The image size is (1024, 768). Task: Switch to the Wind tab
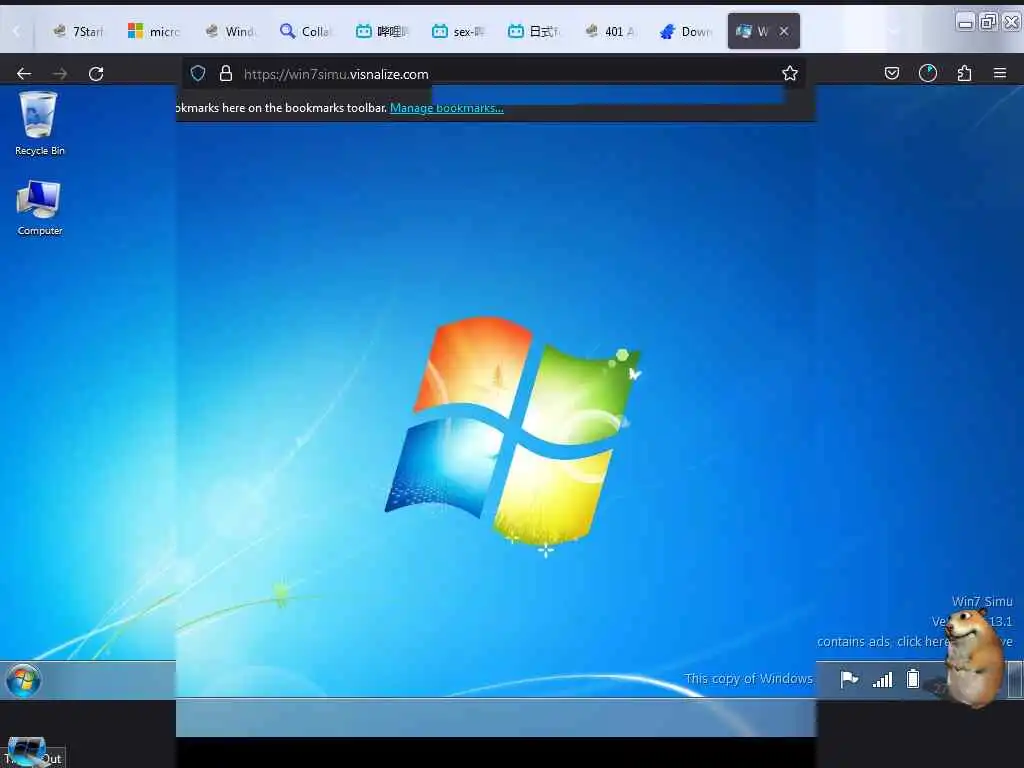(x=230, y=31)
